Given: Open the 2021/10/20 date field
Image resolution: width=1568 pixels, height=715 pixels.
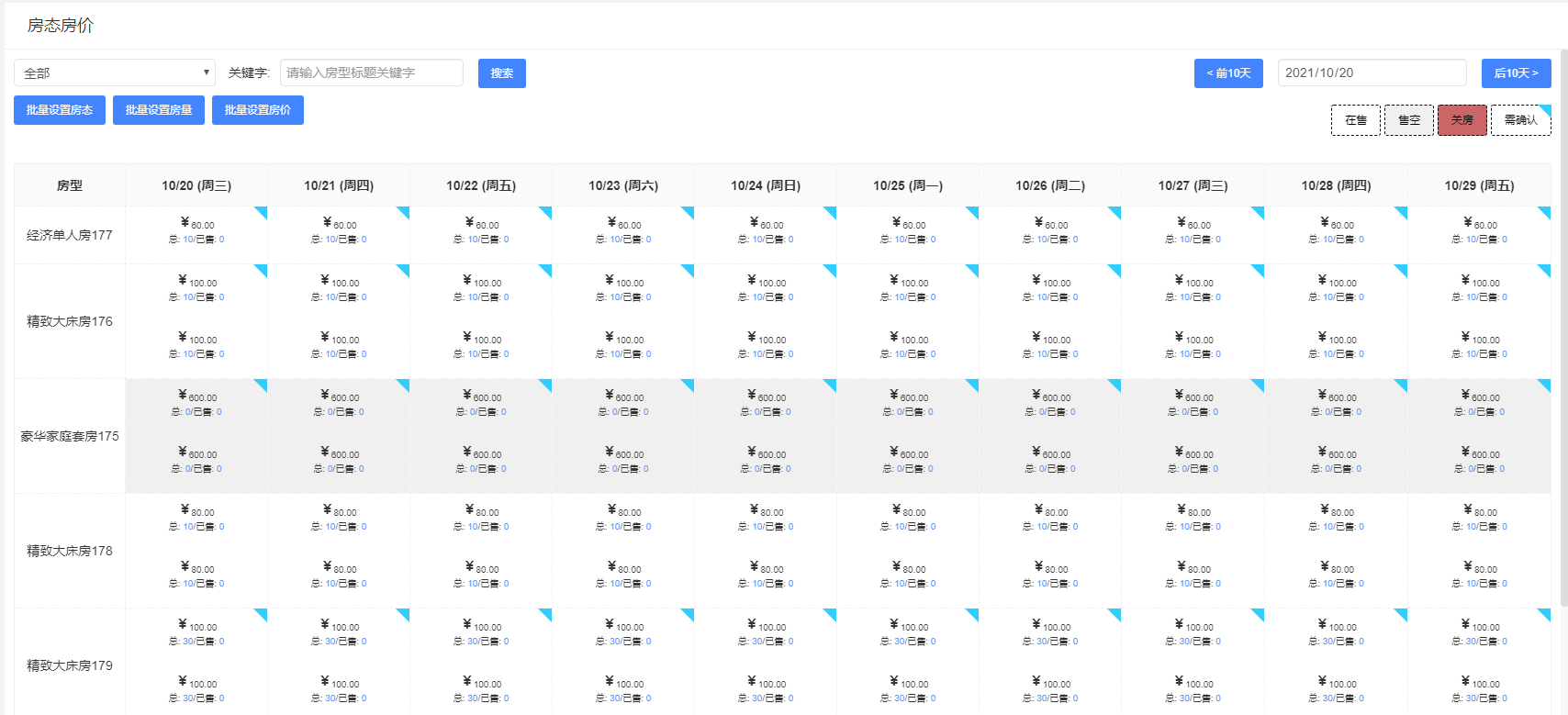Looking at the screenshot, I should [x=1372, y=73].
